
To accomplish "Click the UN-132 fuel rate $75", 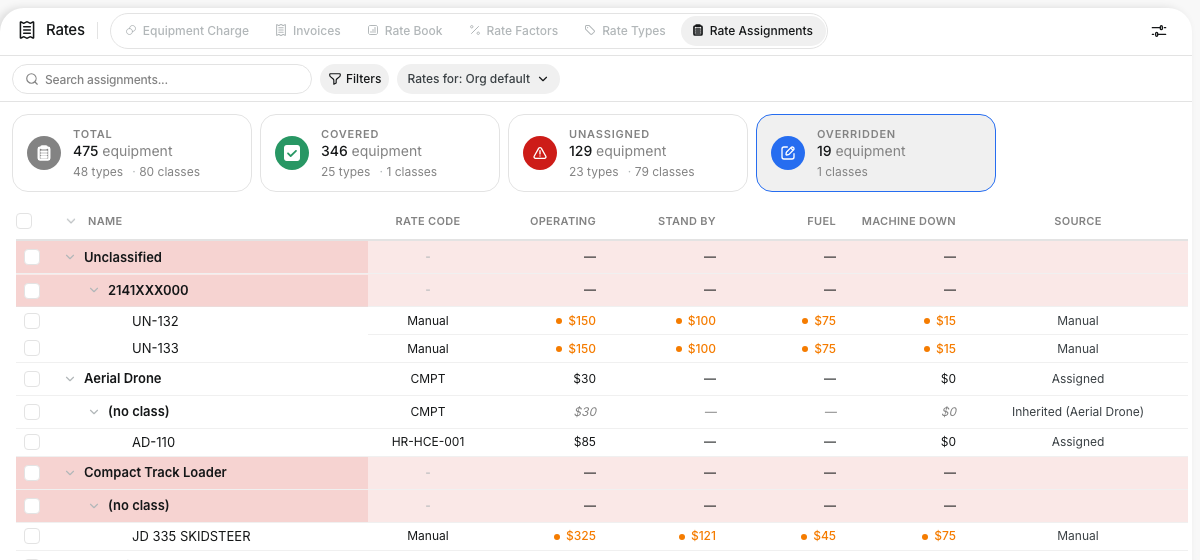I will pyautogui.click(x=824, y=321).
